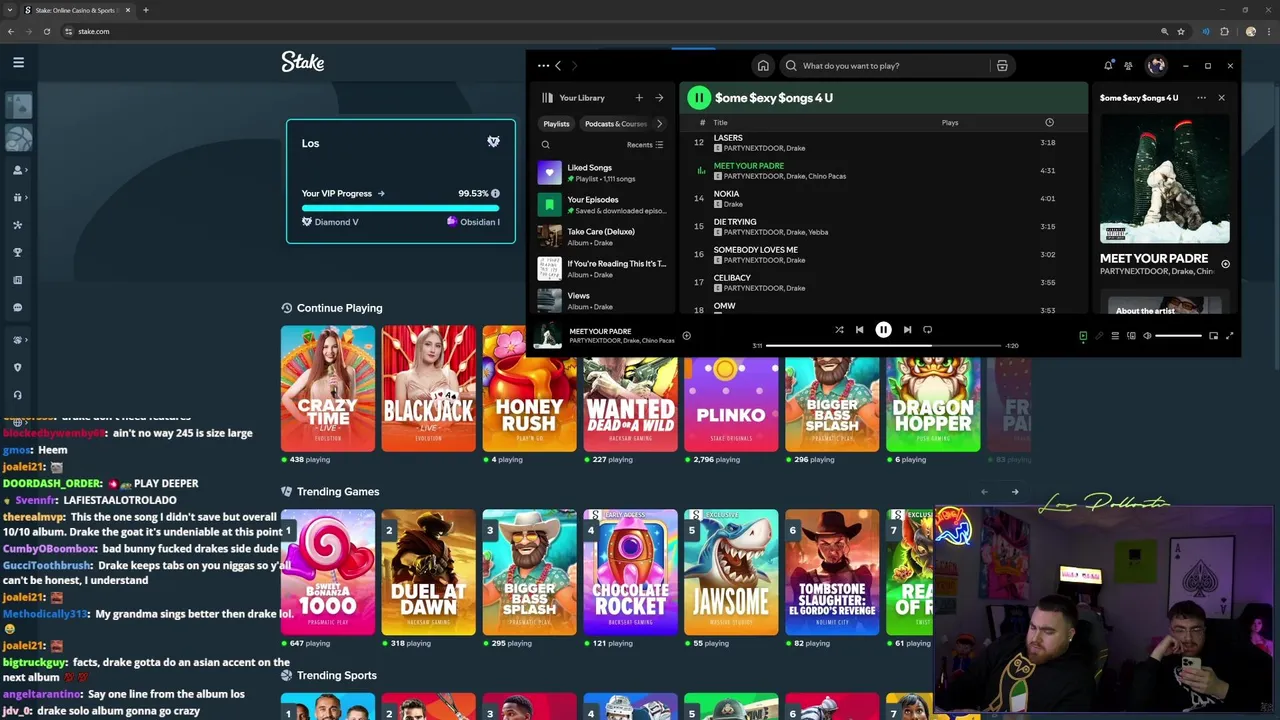Open Duel at Dawn in Trending Games
Image resolution: width=1280 pixels, height=720 pixels.
tap(428, 572)
